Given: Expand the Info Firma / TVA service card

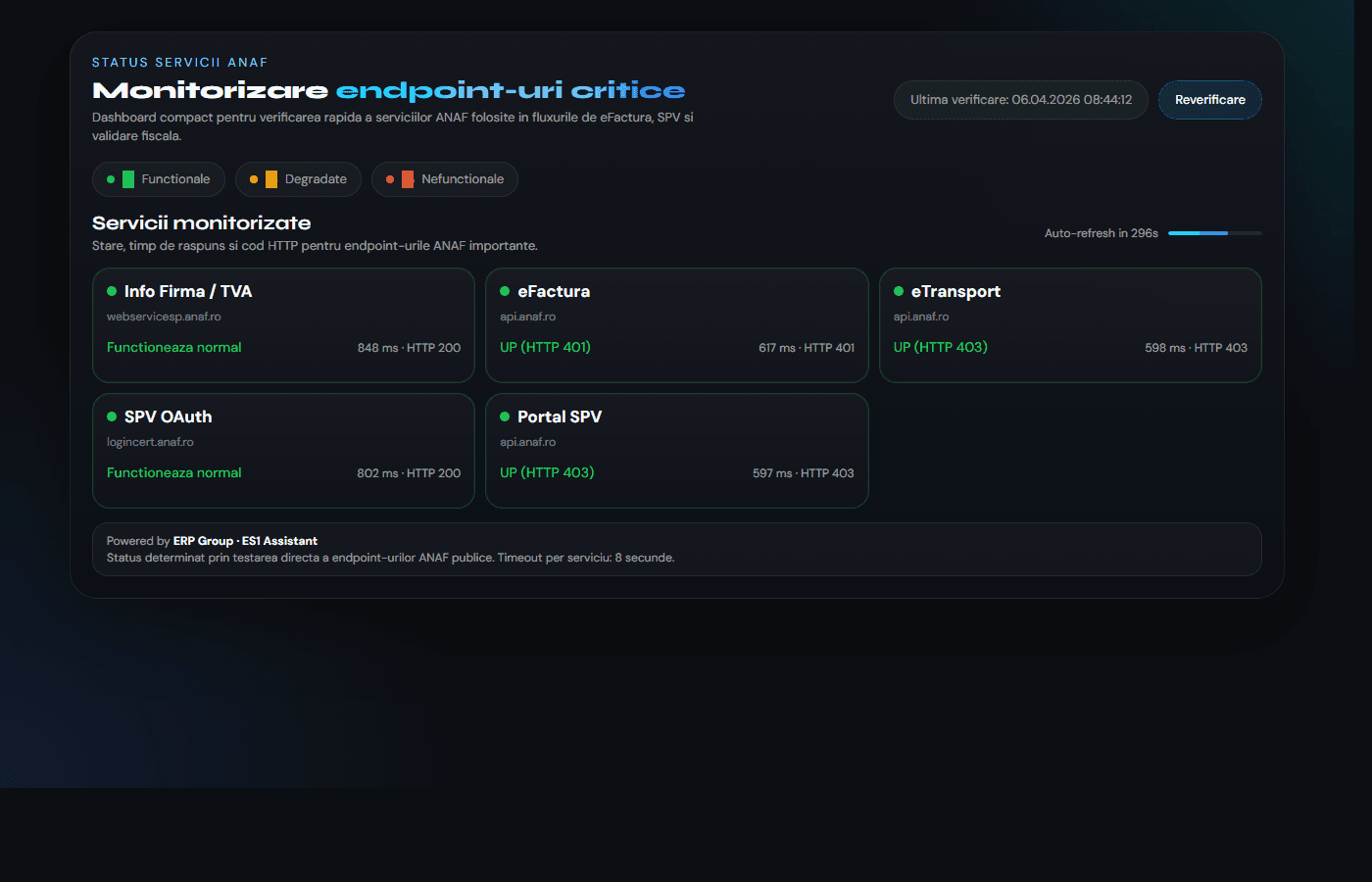Looking at the screenshot, I should [x=282, y=325].
